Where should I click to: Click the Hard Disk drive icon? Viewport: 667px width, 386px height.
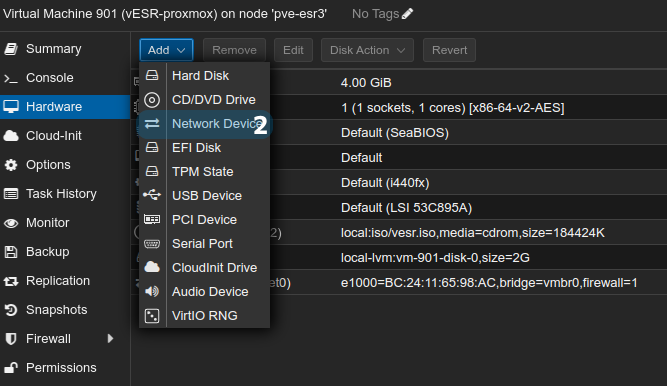point(152,76)
